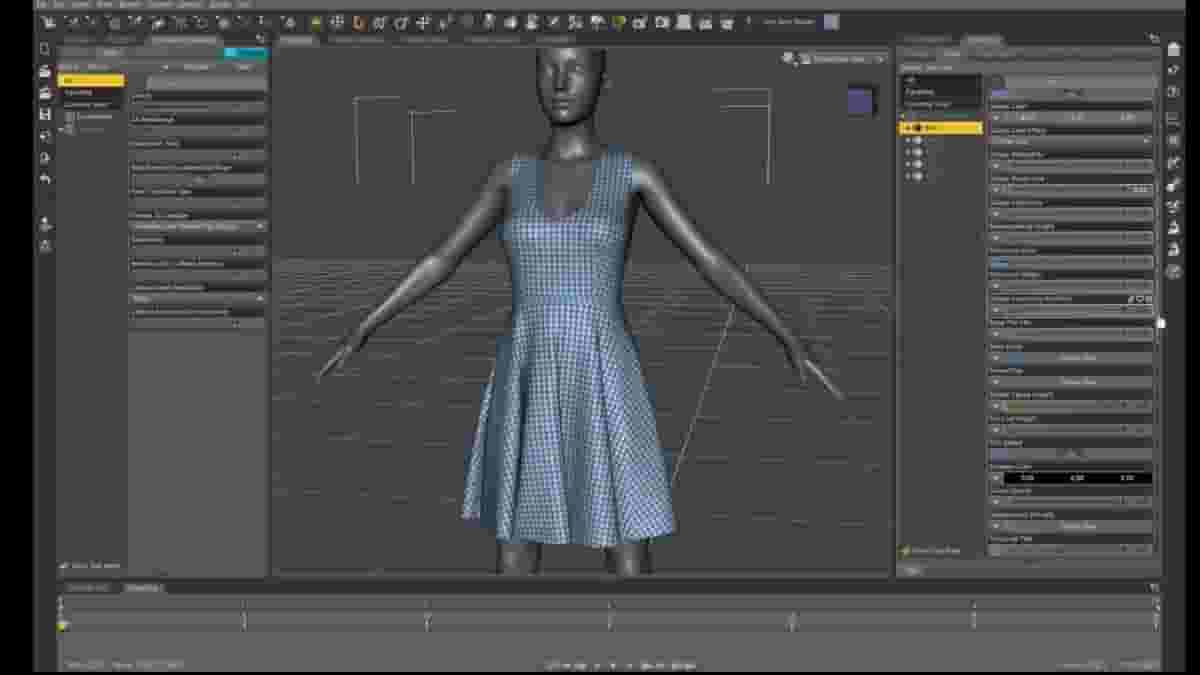Screen dimensions: 1200x675
Task: Click the orange material icon in the top toolbar
Action: tap(358, 20)
